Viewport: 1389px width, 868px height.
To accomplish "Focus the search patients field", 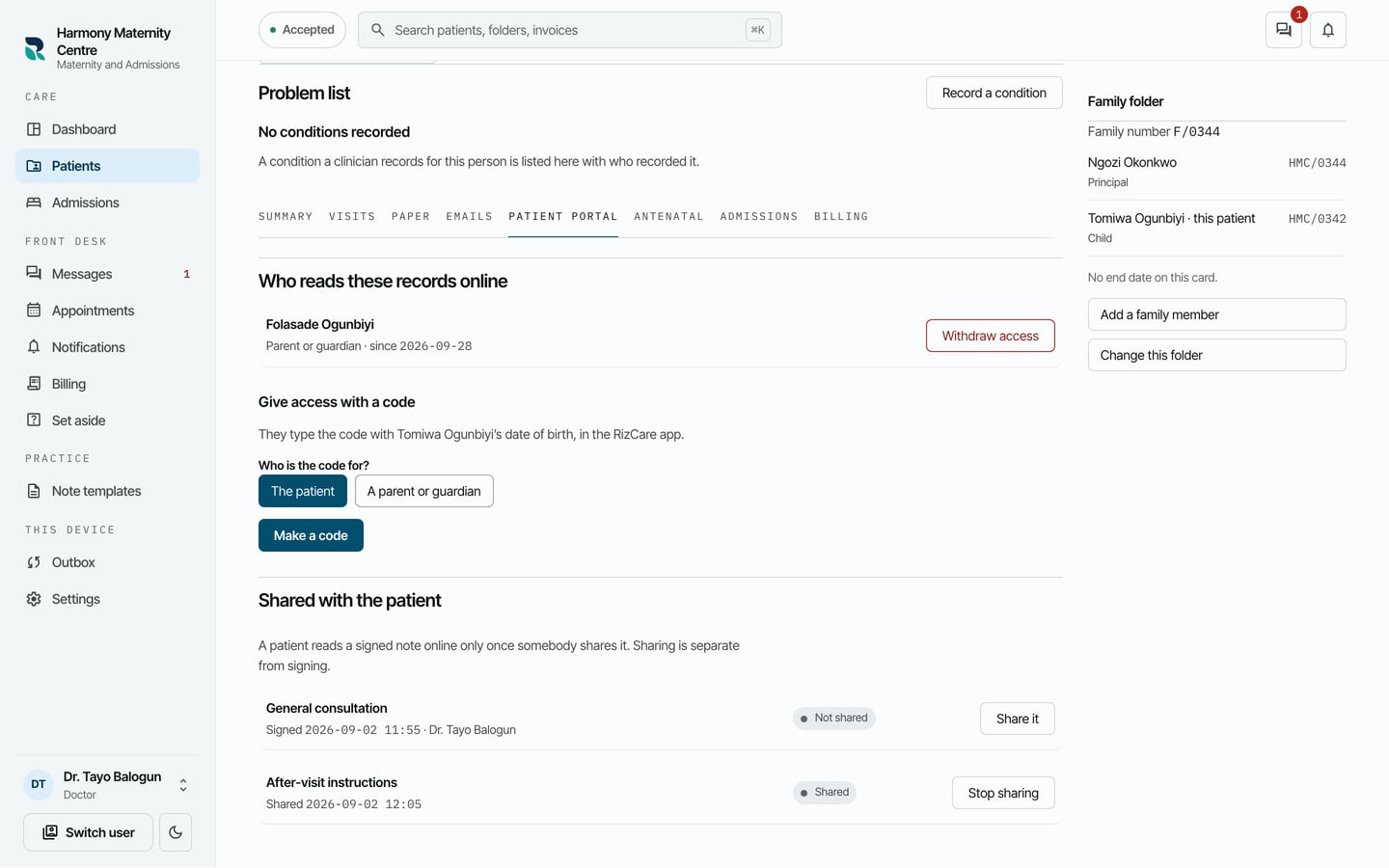I will click(x=569, y=30).
